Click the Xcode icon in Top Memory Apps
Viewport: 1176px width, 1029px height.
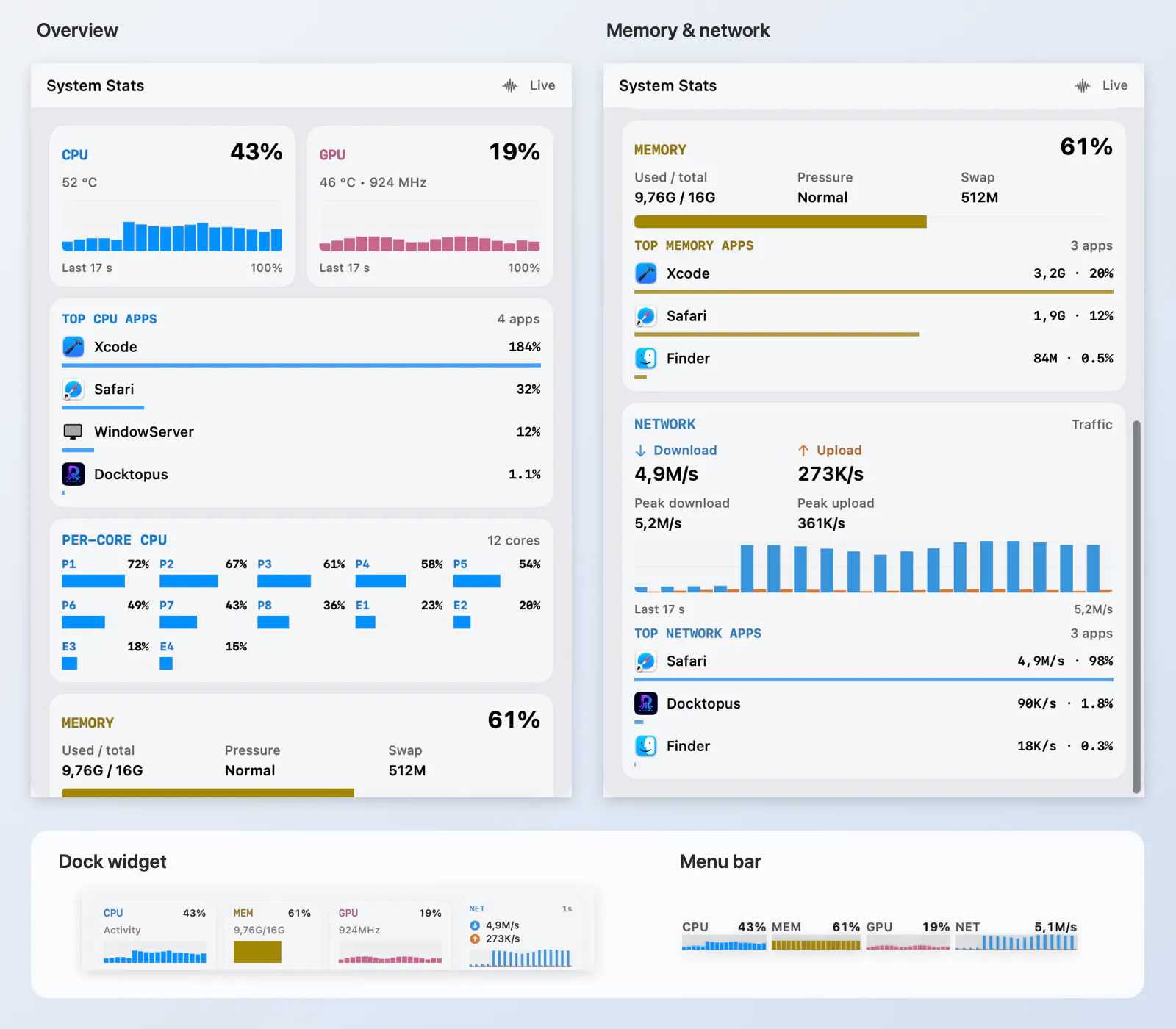pos(646,273)
